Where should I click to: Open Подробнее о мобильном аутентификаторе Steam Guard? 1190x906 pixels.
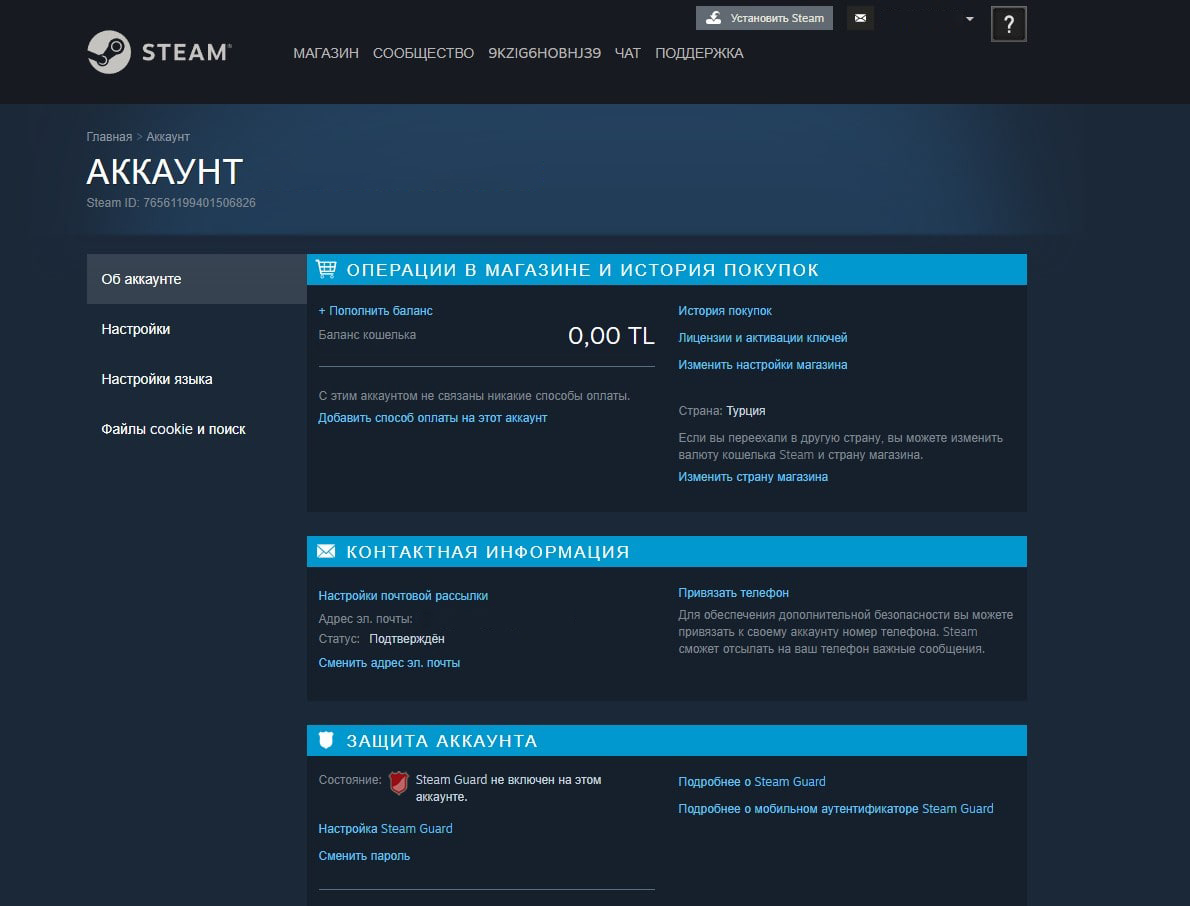pos(836,809)
